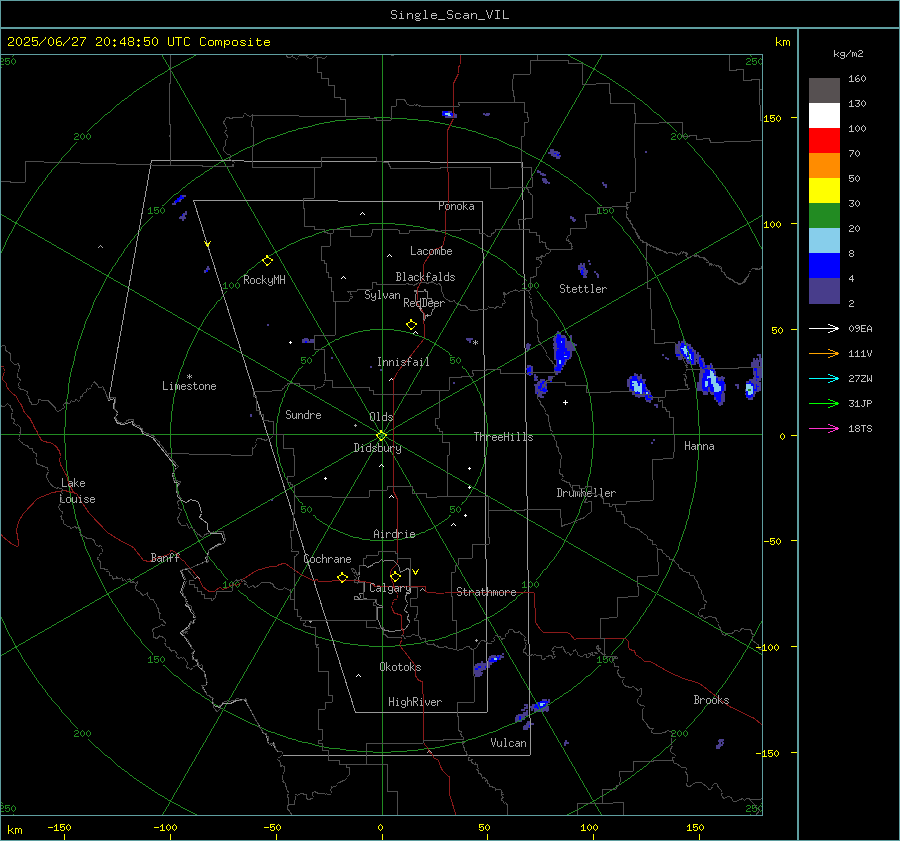
Task: Click the ThreeHills town label
Action: [x=503, y=437]
